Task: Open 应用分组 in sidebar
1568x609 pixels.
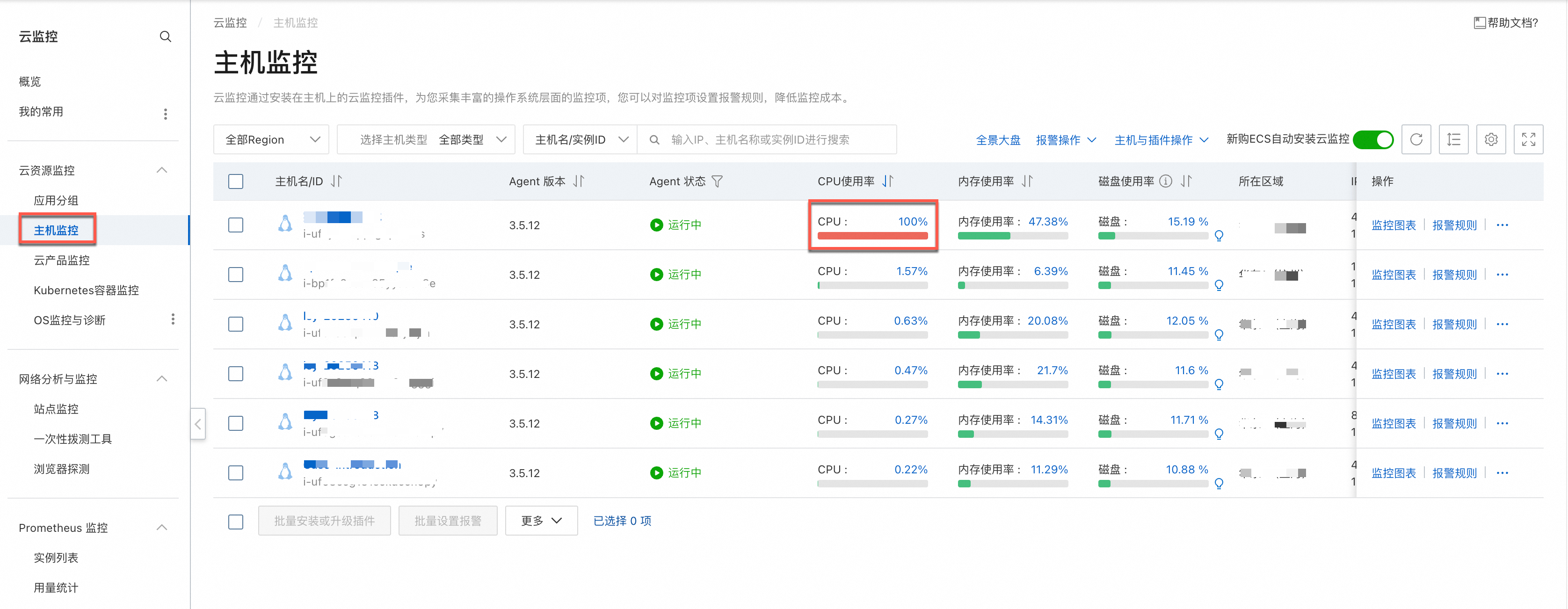Action: 56,201
